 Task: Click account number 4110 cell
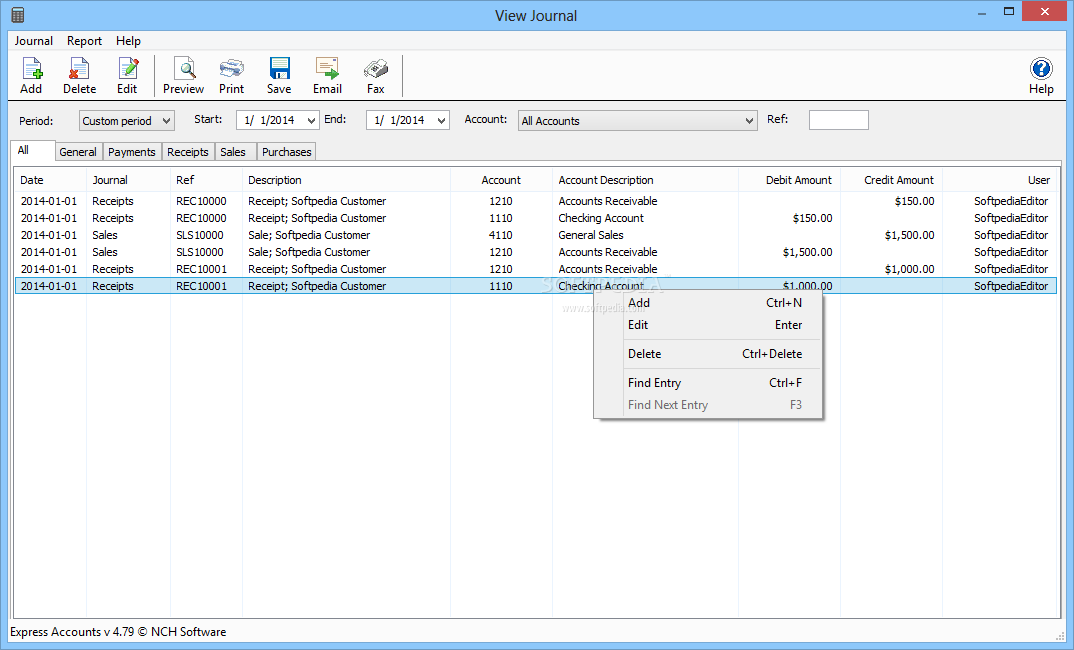(x=501, y=235)
